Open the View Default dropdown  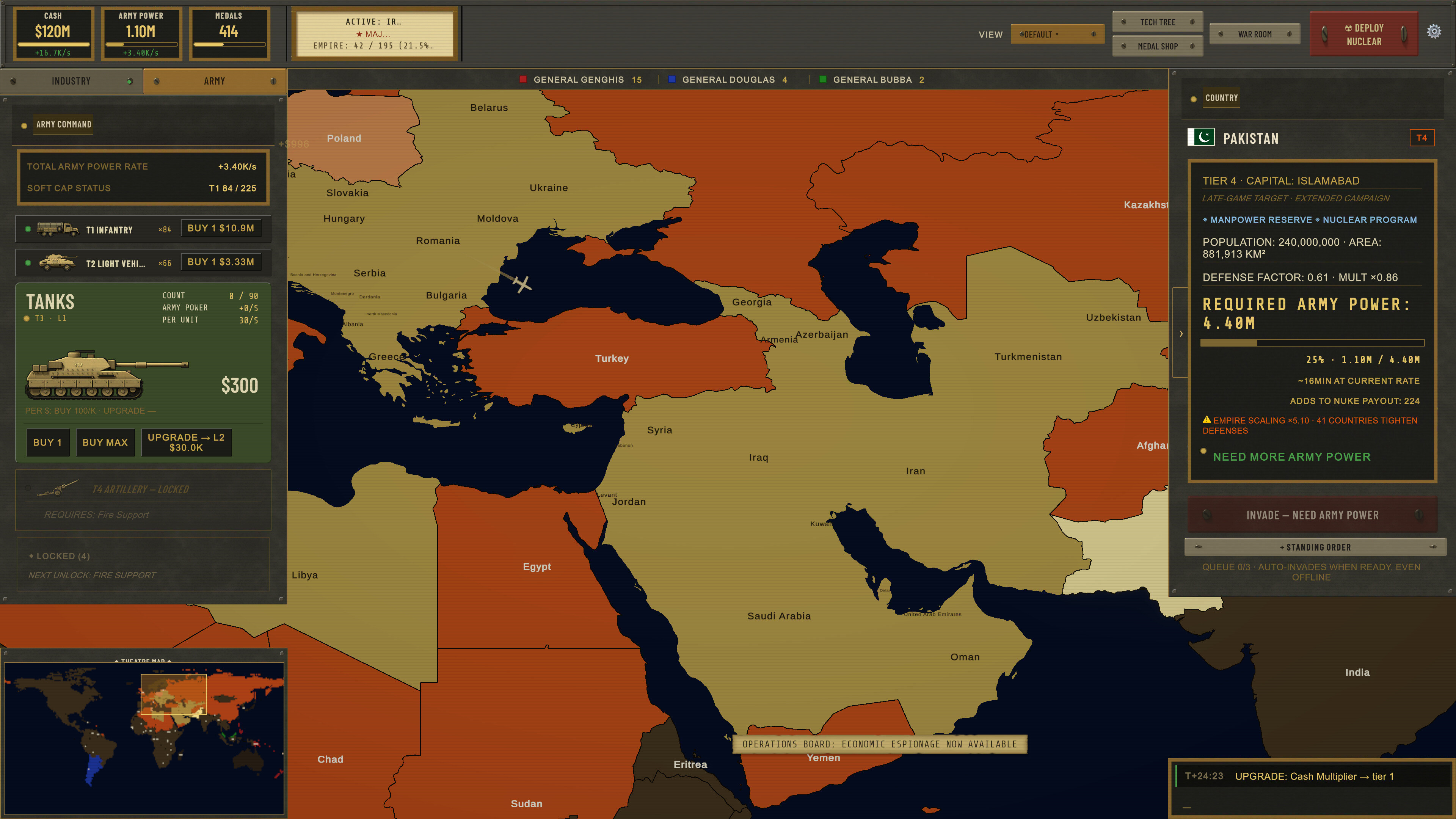click(1057, 35)
